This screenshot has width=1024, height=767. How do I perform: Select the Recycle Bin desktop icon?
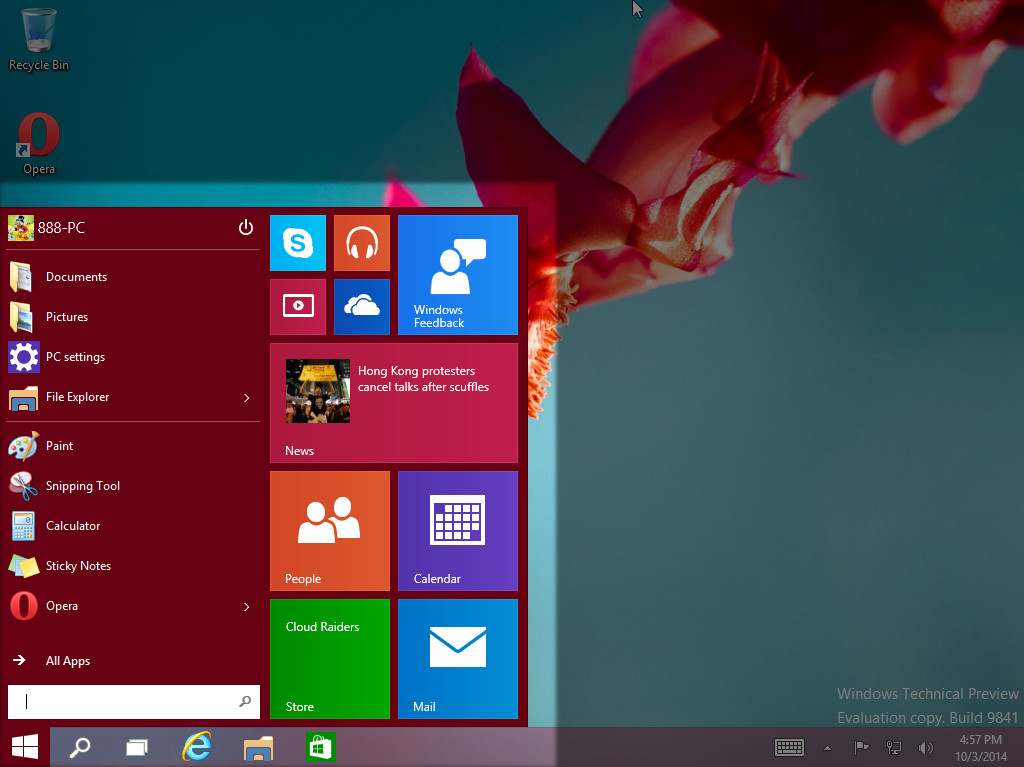click(39, 39)
